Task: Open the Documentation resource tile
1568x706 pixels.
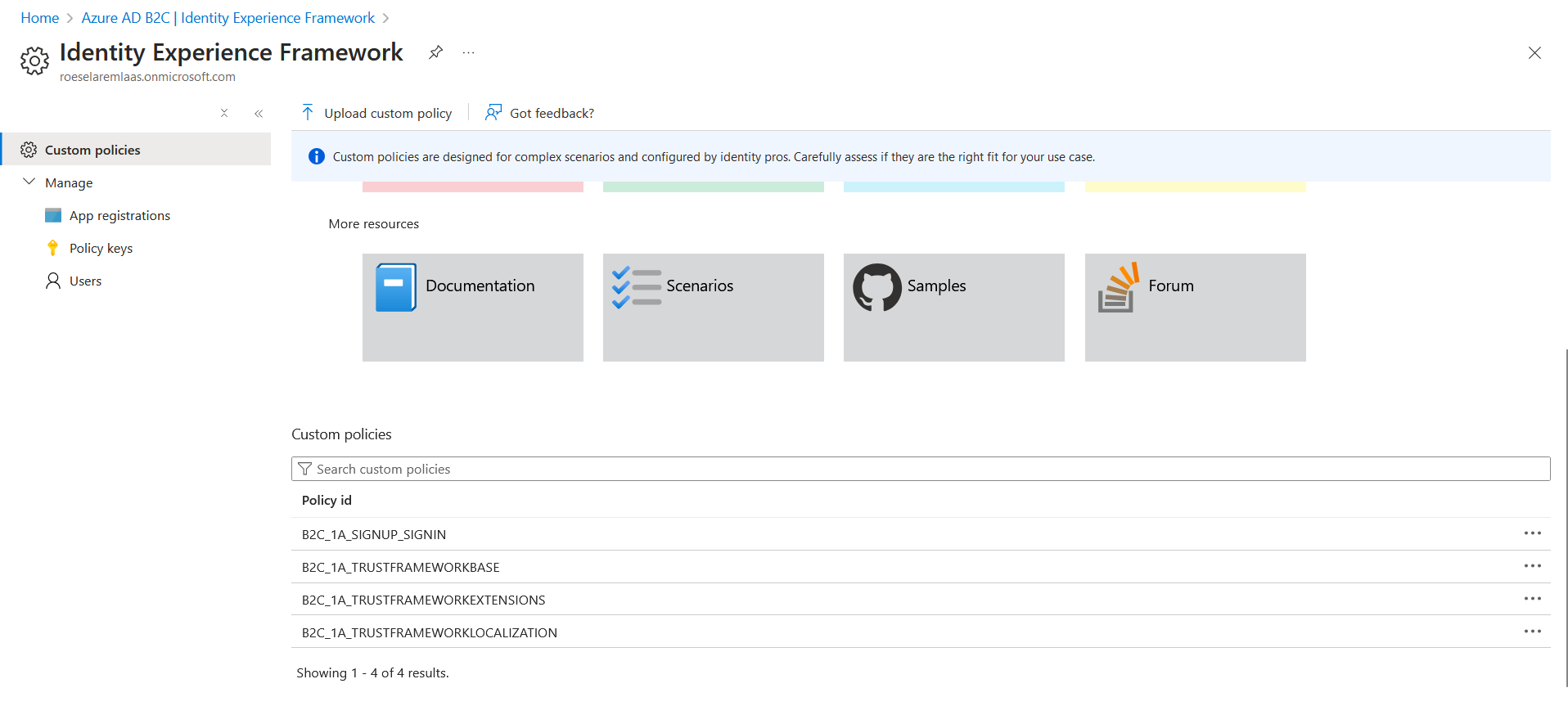Action: [473, 308]
